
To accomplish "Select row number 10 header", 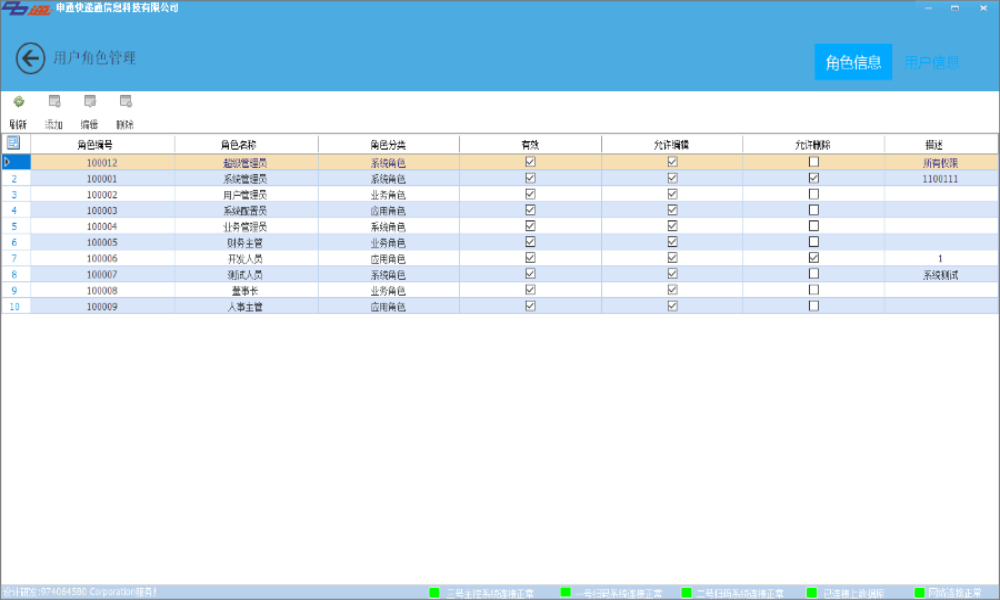I will 15,306.
